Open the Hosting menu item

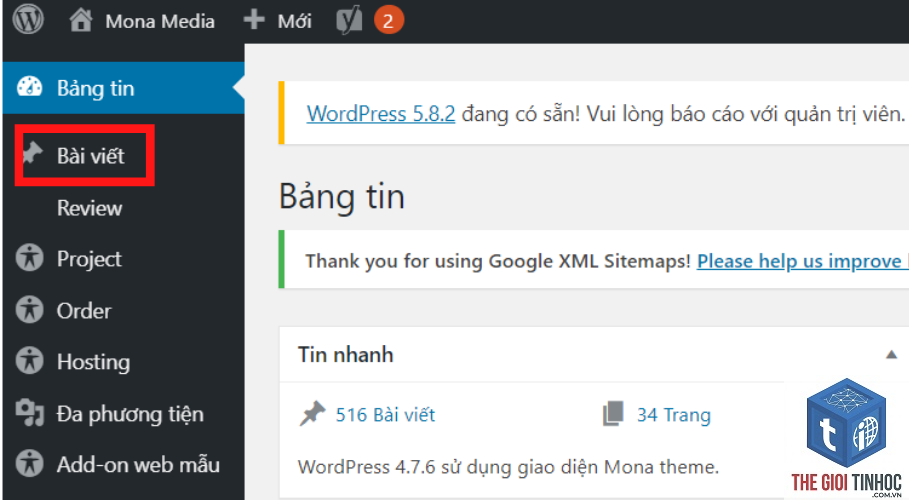[93, 362]
